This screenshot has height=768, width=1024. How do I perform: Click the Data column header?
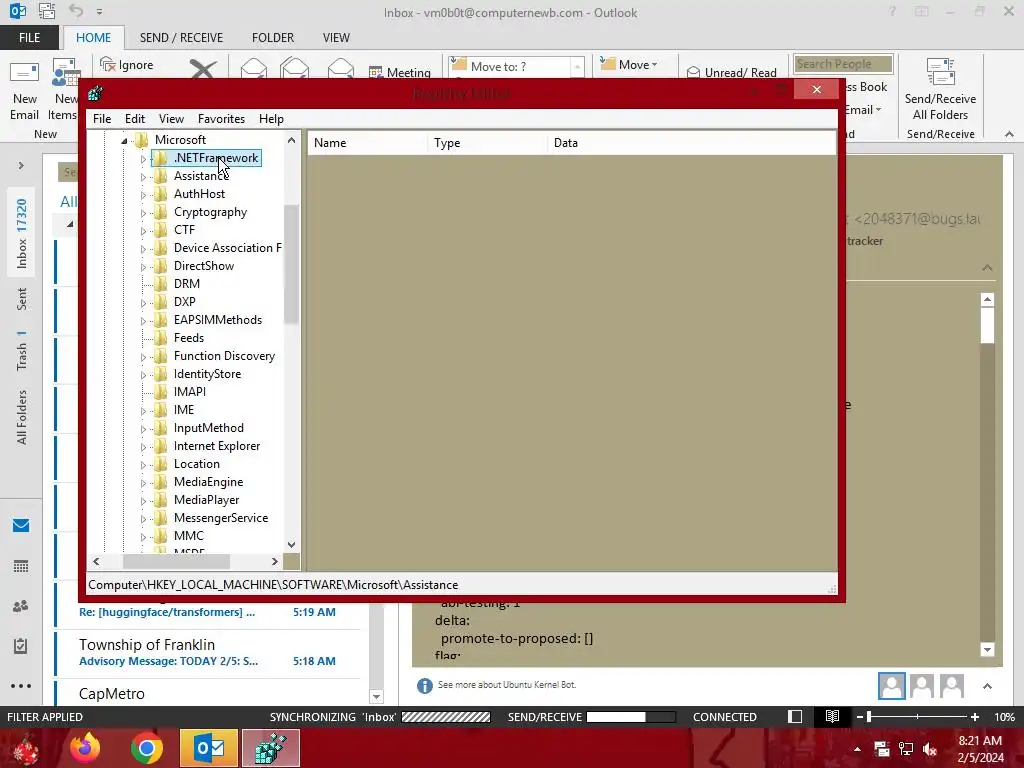(x=692, y=143)
